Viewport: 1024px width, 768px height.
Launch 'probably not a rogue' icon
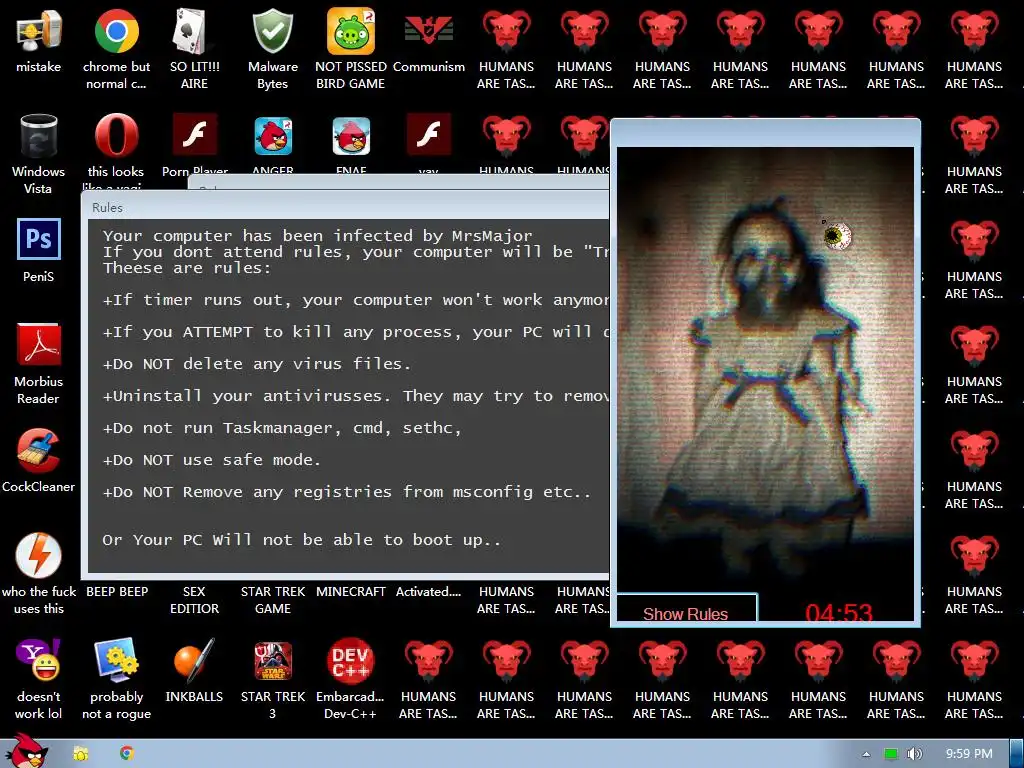116,660
